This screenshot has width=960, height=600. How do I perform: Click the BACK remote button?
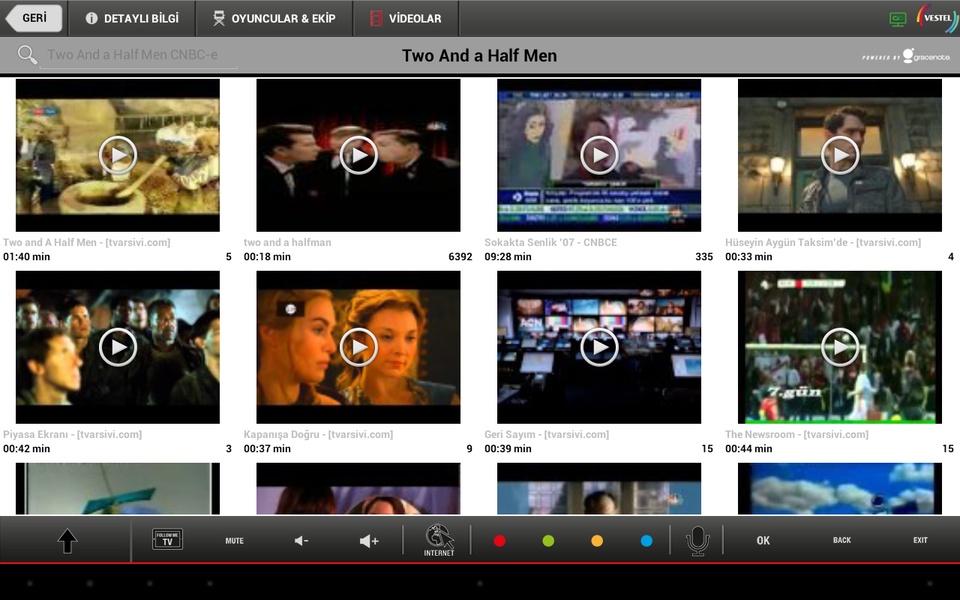(842, 540)
